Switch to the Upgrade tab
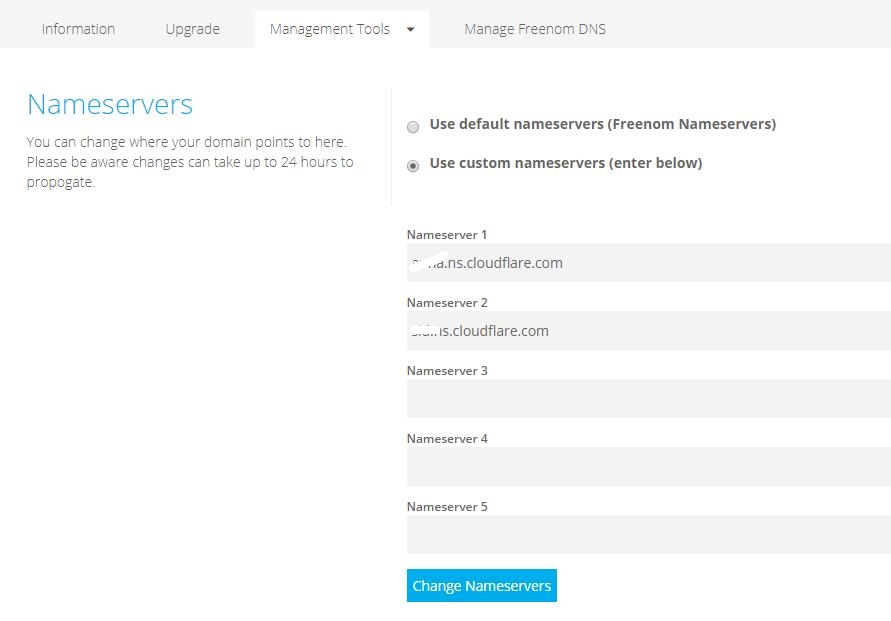Image resolution: width=891 pixels, height=621 pixels. pyautogui.click(x=192, y=29)
